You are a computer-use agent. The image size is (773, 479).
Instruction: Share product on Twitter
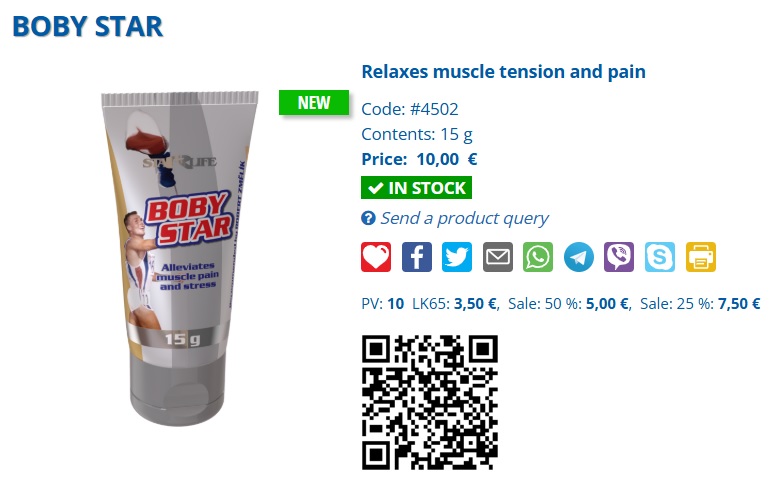click(457, 257)
